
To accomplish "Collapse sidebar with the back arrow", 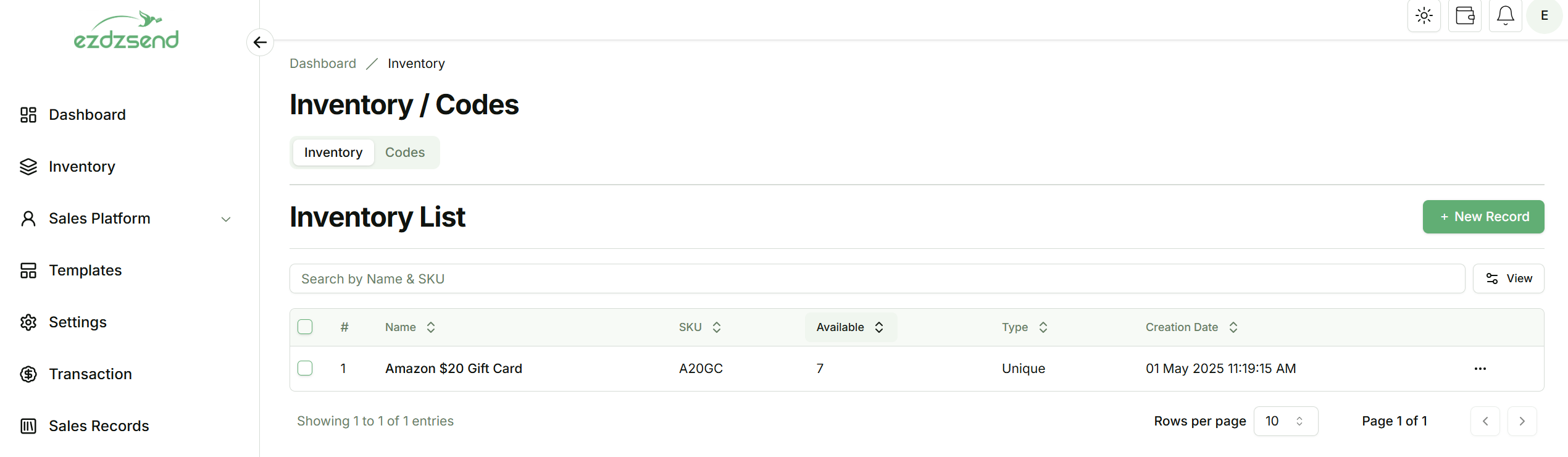I will pyautogui.click(x=260, y=43).
